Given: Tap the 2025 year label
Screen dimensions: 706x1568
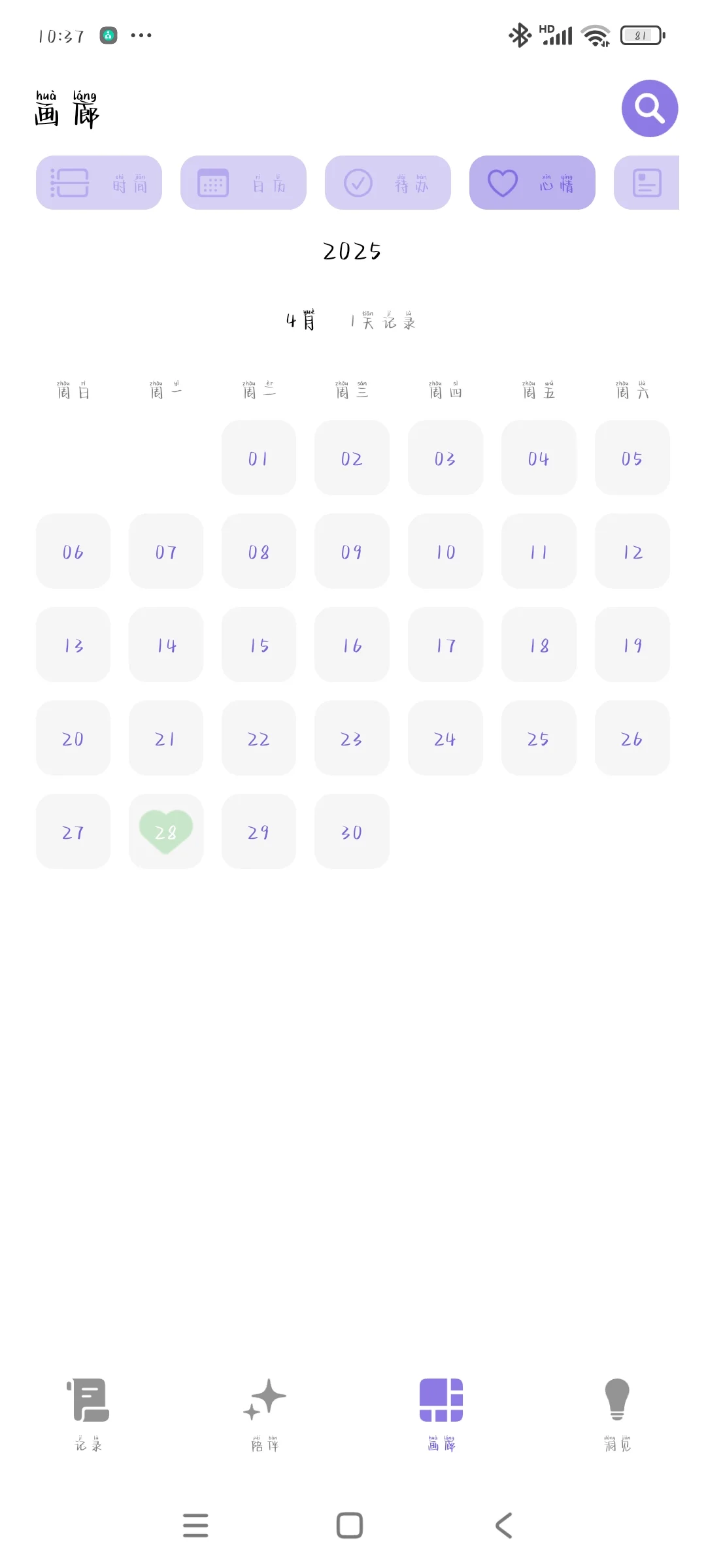Looking at the screenshot, I should (352, 252).
